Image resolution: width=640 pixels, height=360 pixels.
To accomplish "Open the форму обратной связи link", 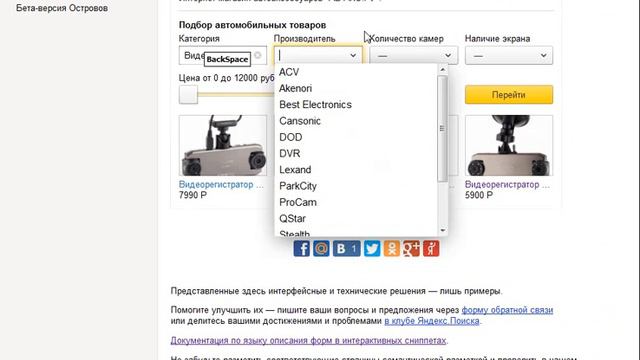I will point(507,310).
